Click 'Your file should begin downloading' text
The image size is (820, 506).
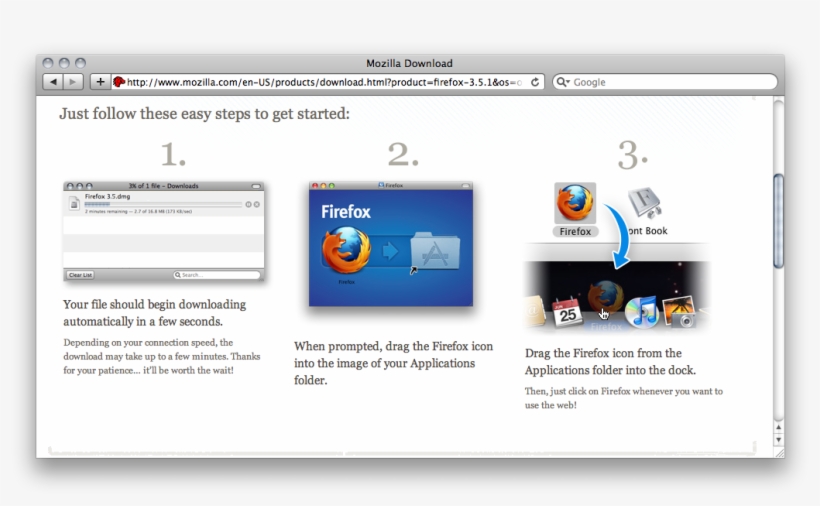click(x=155, y=313)
